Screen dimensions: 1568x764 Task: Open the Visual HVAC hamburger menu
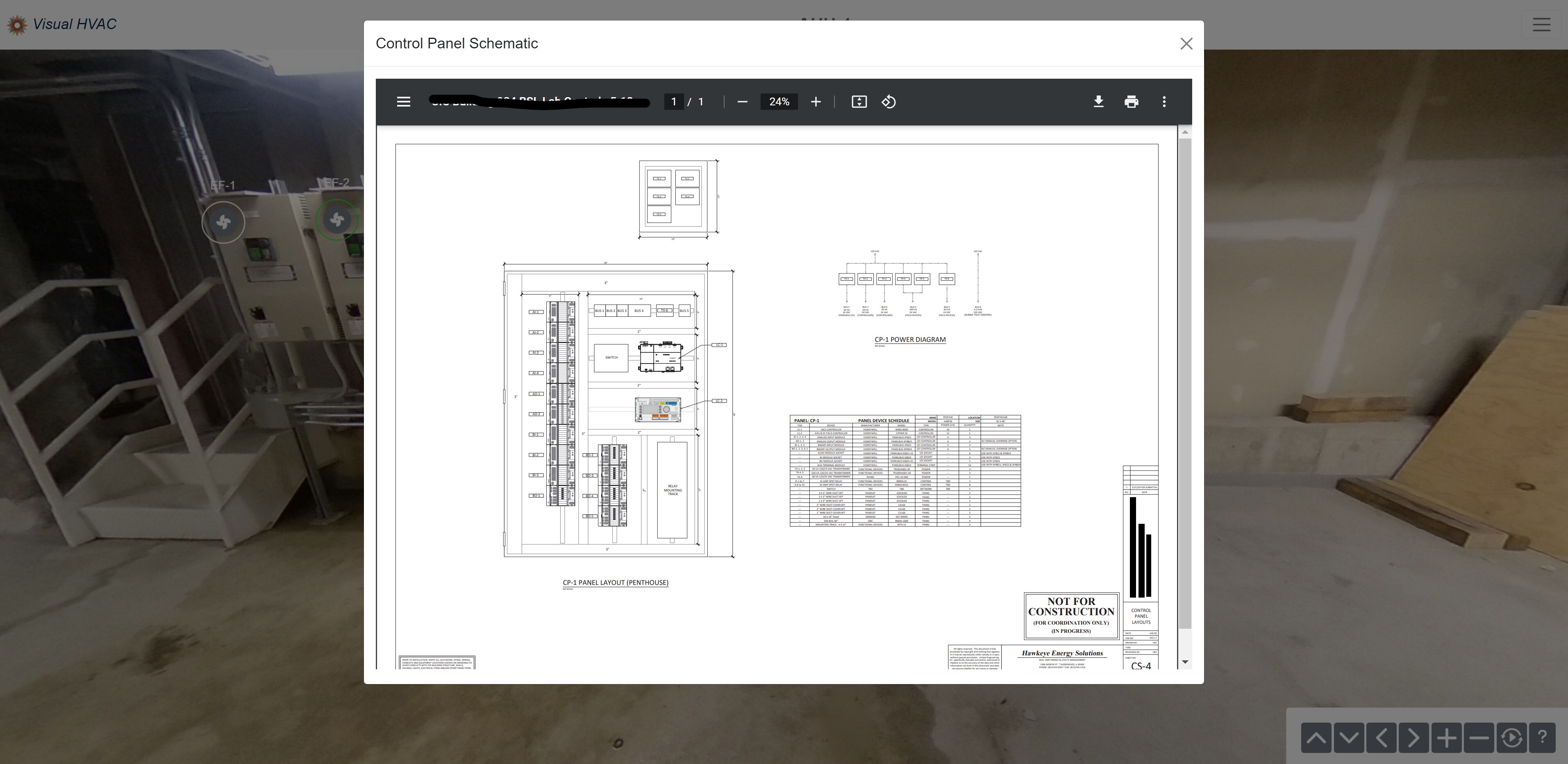point(1541,24)
